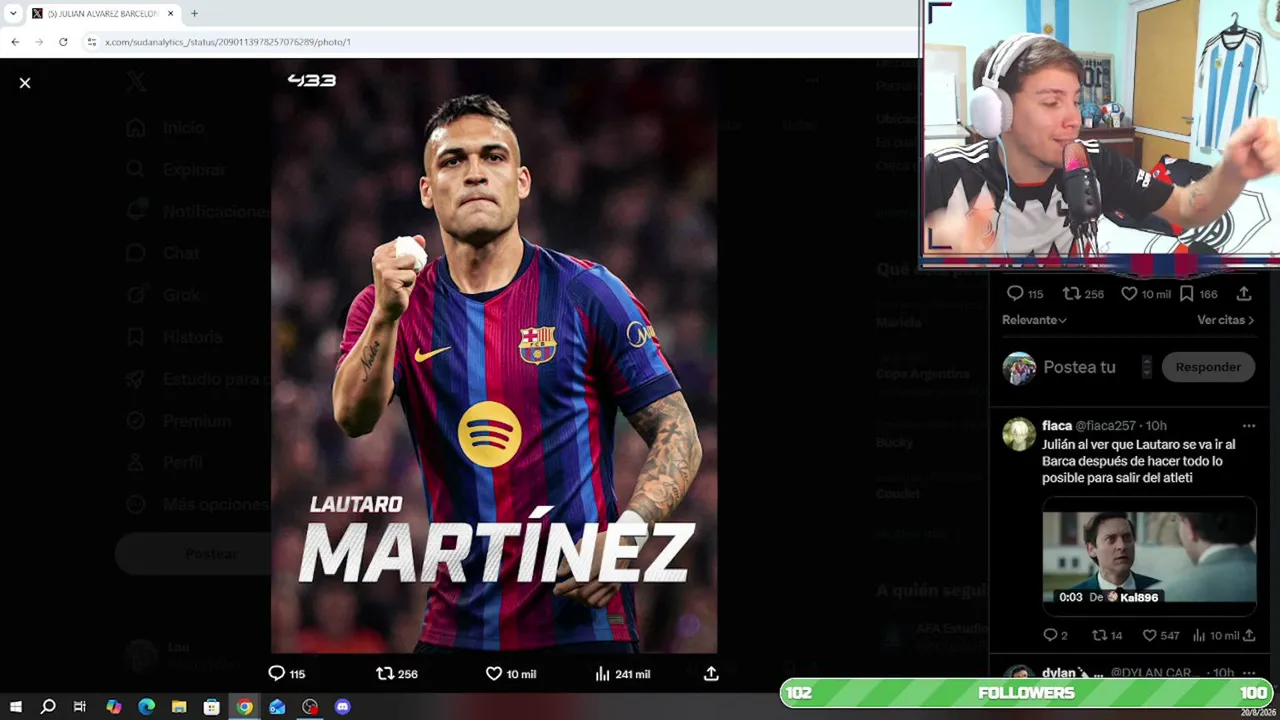1280x720 pixels.
Task: Click the share icon under the photo
Action: click(711, 674)
